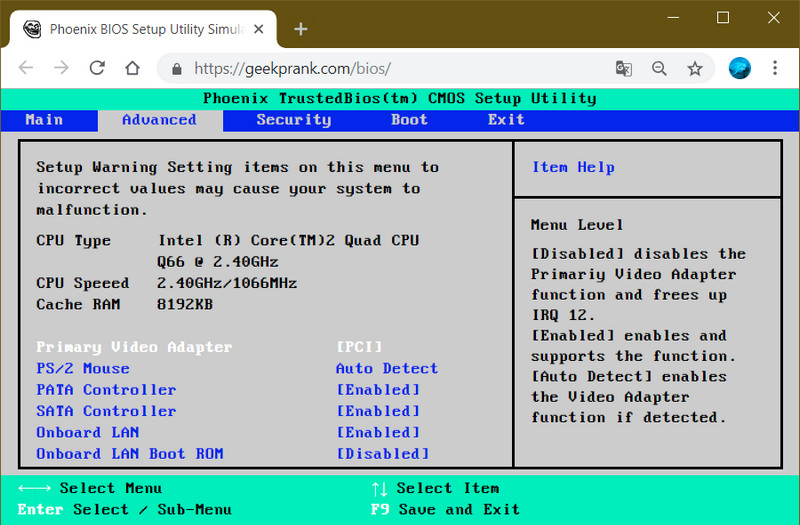Image resolution: width=800 pixels, height=525 pixels.
Task: Click the Enter Select / Sub-Menu hint
Action: click(x=124, y=509)
